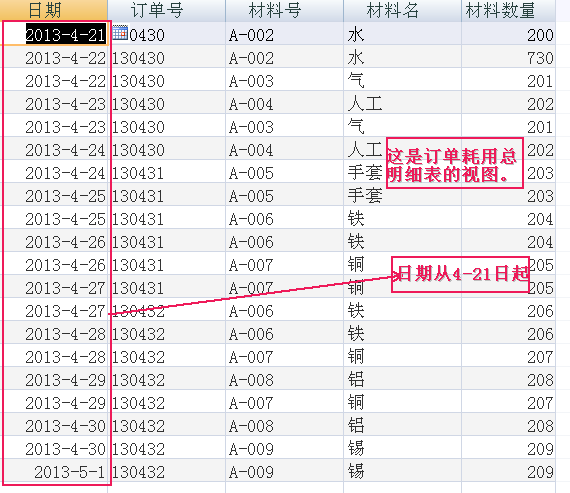The height and width of the screenshot is (493, 570).
Task: Select the 日期从4-21日起 annotation box
Action: [460, 274]
